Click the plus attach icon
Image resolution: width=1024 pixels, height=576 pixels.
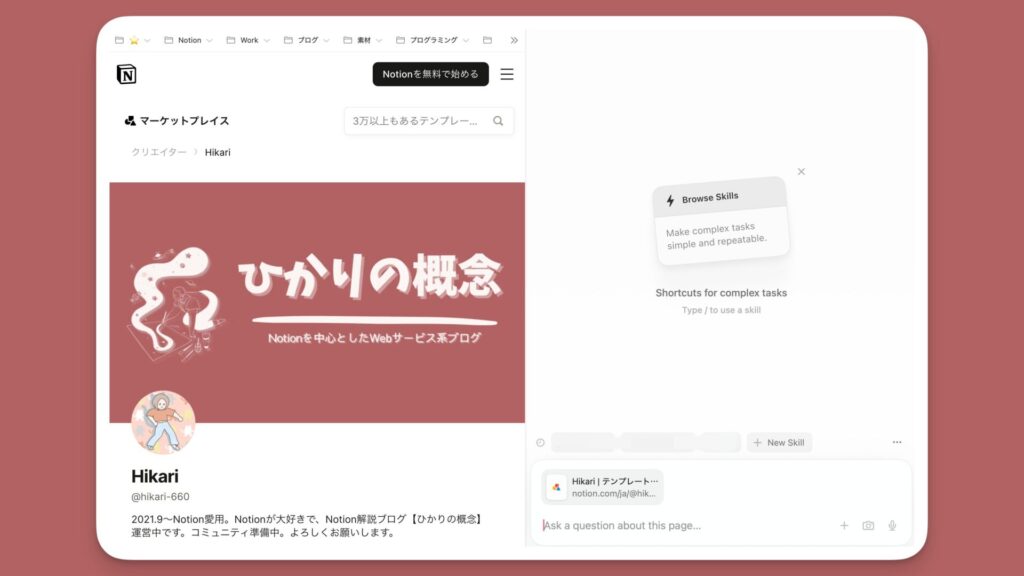click(844, 525)
